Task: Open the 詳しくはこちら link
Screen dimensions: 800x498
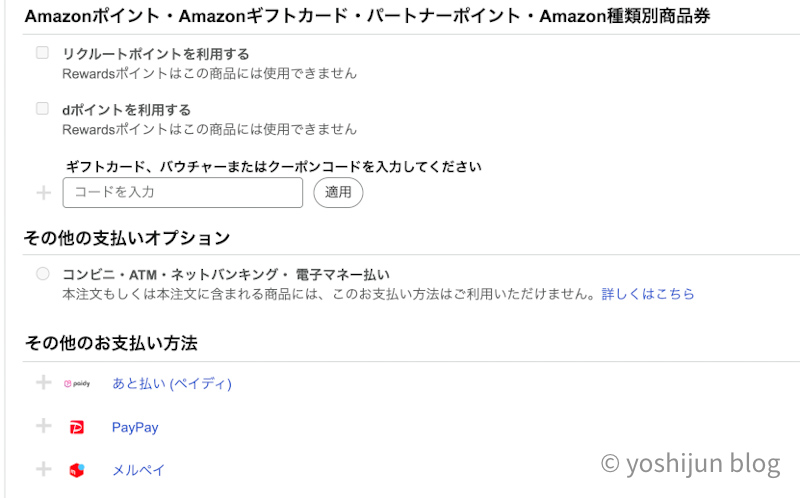Action: coord(648,294)
